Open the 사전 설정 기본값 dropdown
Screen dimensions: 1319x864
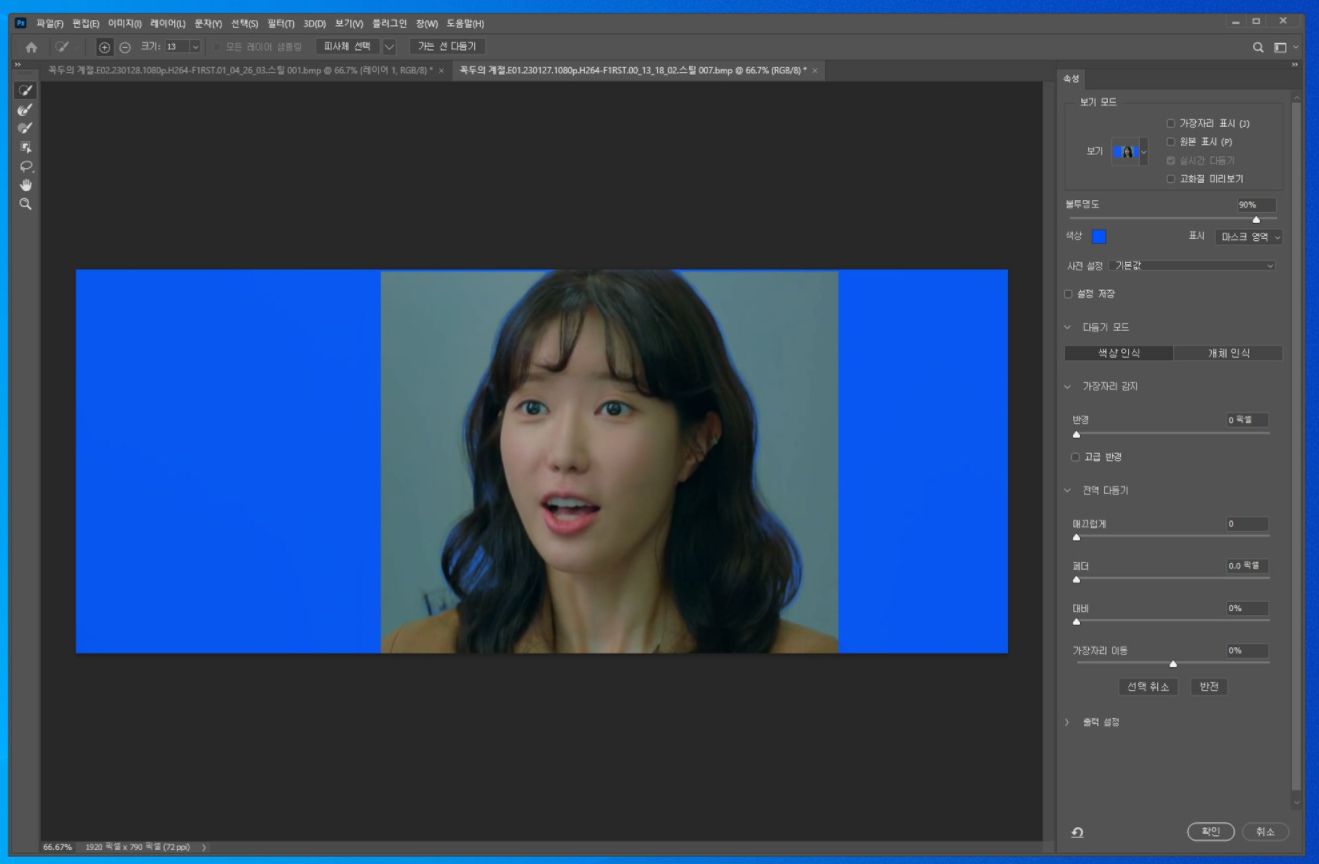[1192, 266]
